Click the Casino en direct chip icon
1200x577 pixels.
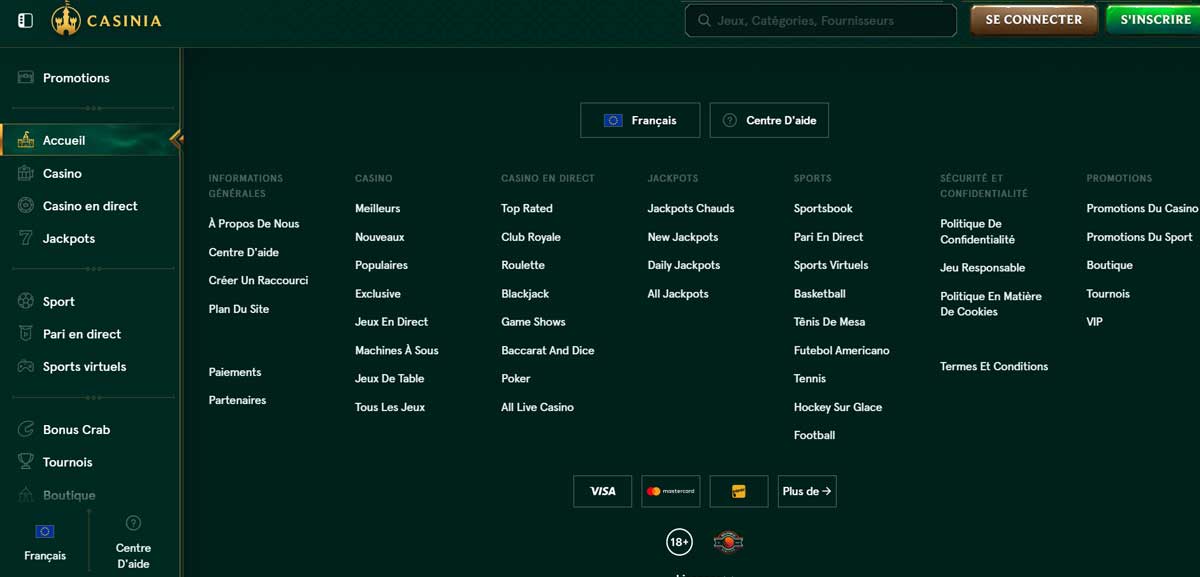(x=26, y=206)
